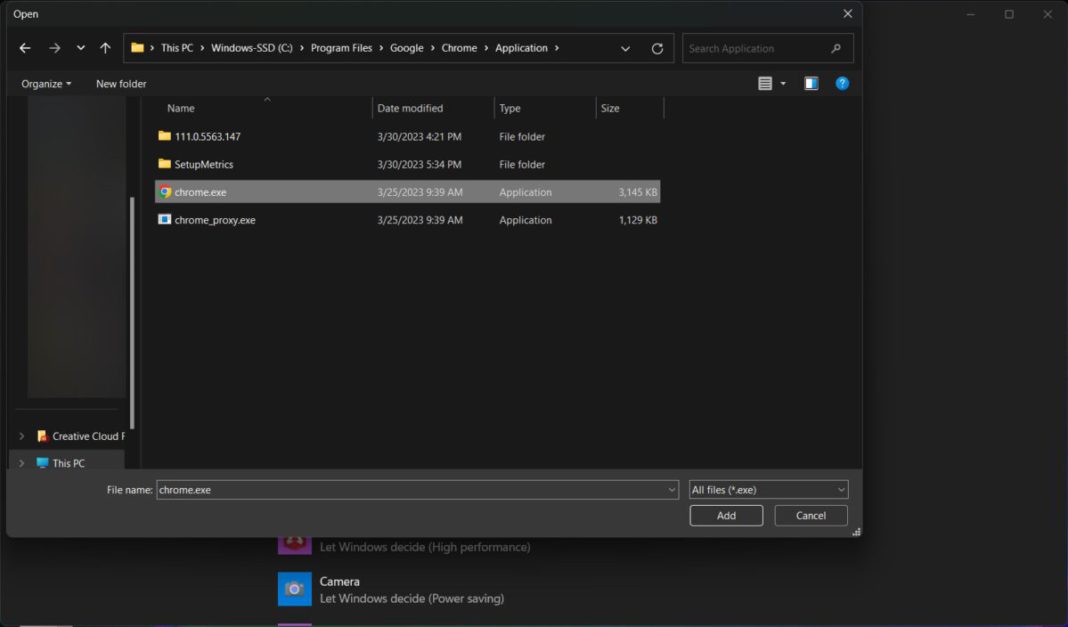Open the Organize menu

46,84
